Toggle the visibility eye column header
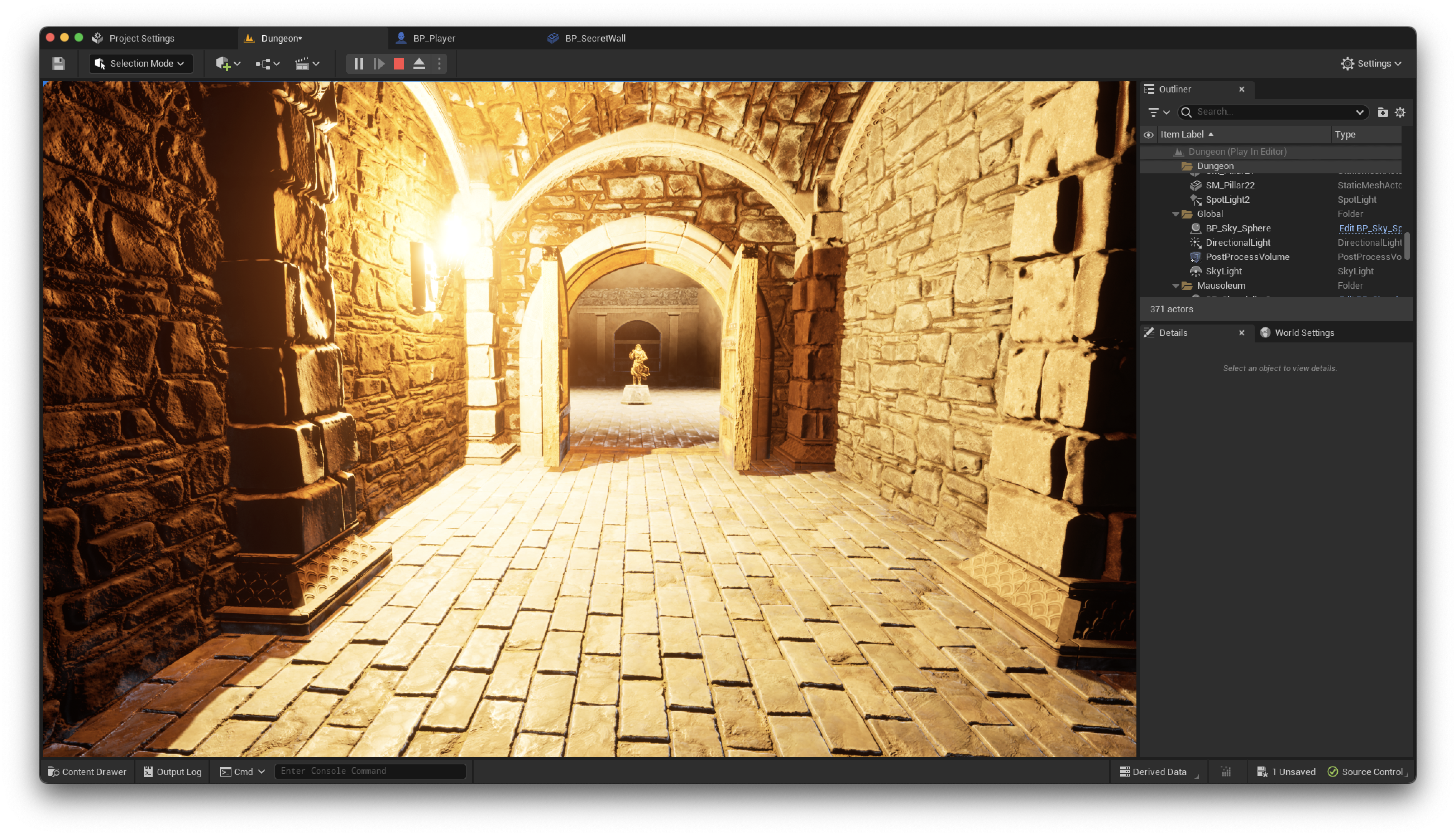The width and height of the screenshot is (1456, 836). coord(1148,135)
